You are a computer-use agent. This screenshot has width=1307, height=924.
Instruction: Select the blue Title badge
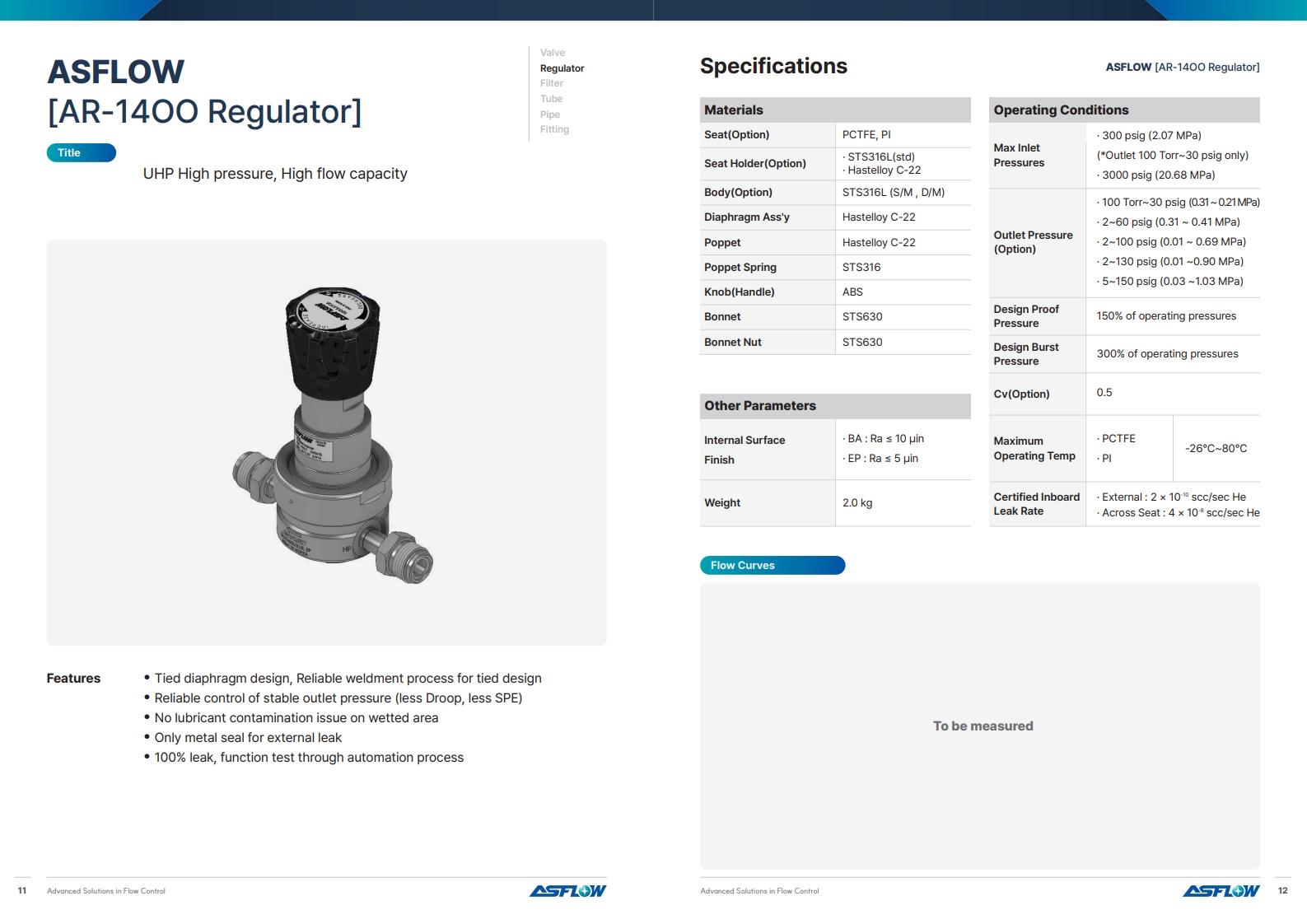[x=81, y=153]
